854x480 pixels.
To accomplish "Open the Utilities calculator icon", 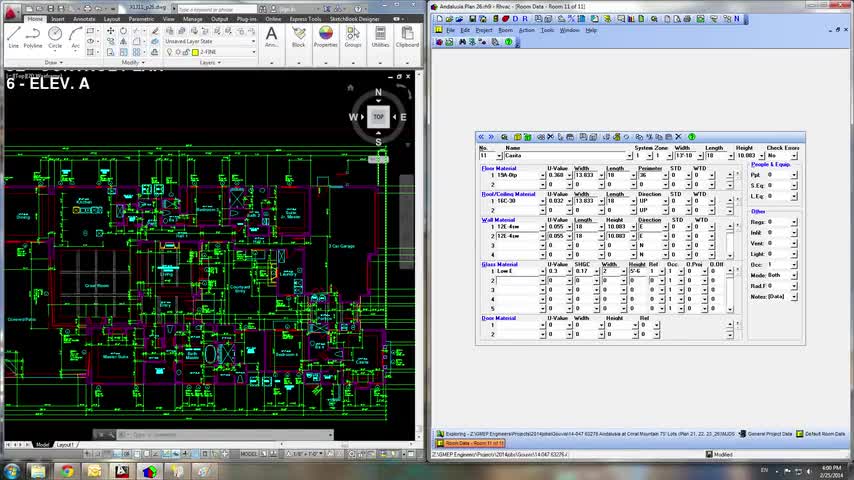I will click(380, 35).
